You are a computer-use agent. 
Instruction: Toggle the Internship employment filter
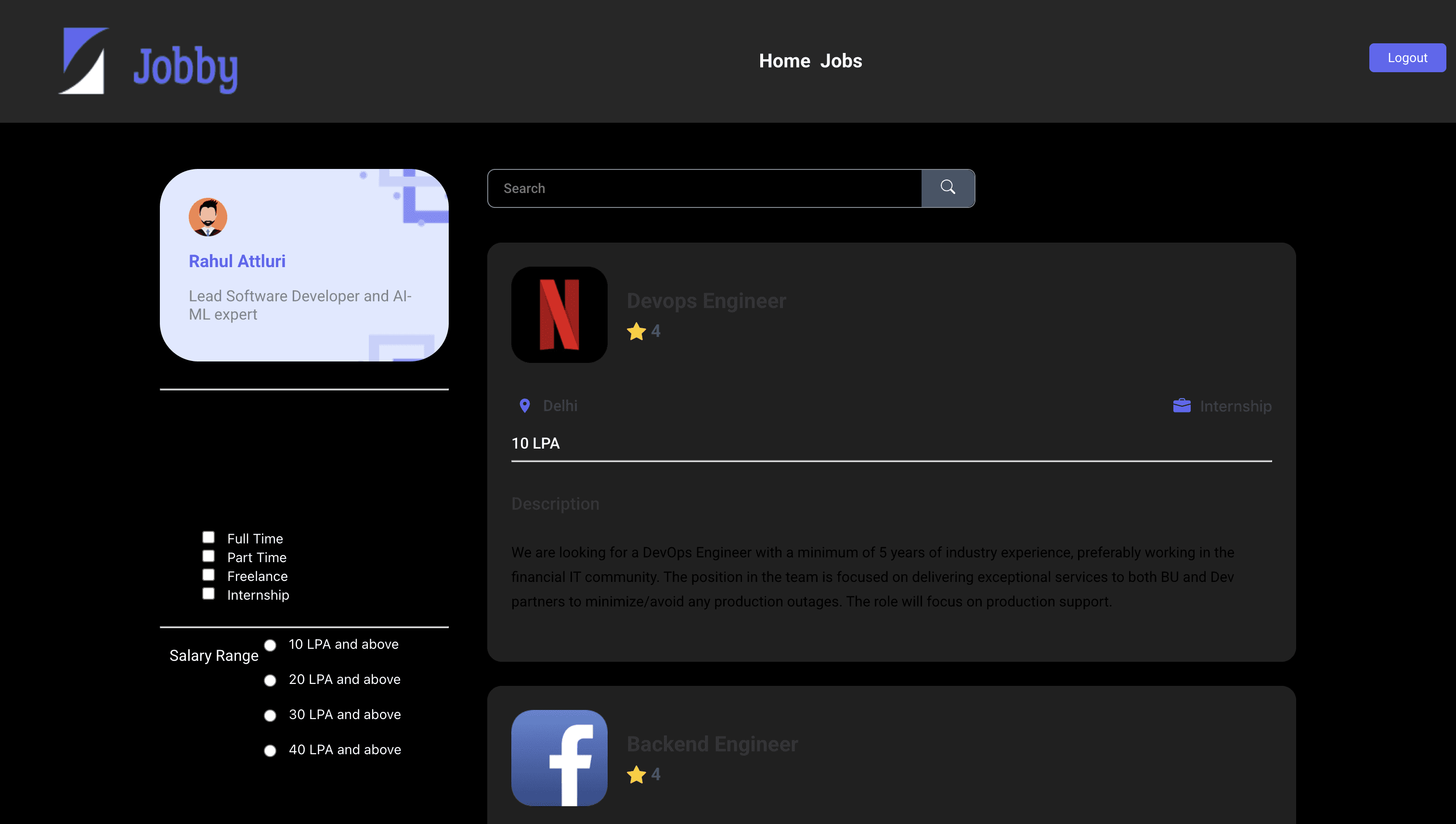pos(208,593)
